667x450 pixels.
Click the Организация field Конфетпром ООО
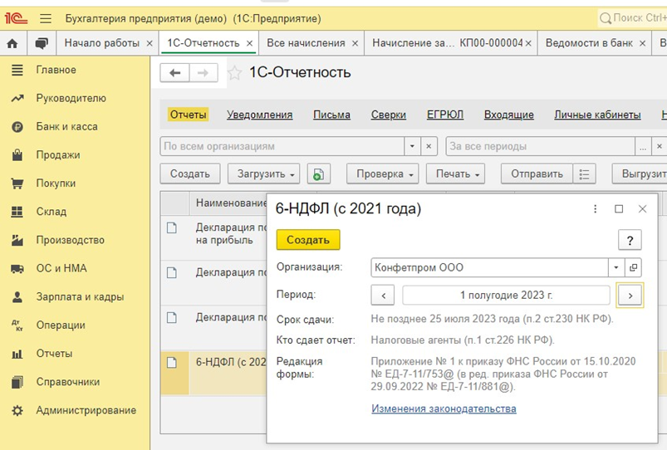pyautogui.click(x=489, y=268)
